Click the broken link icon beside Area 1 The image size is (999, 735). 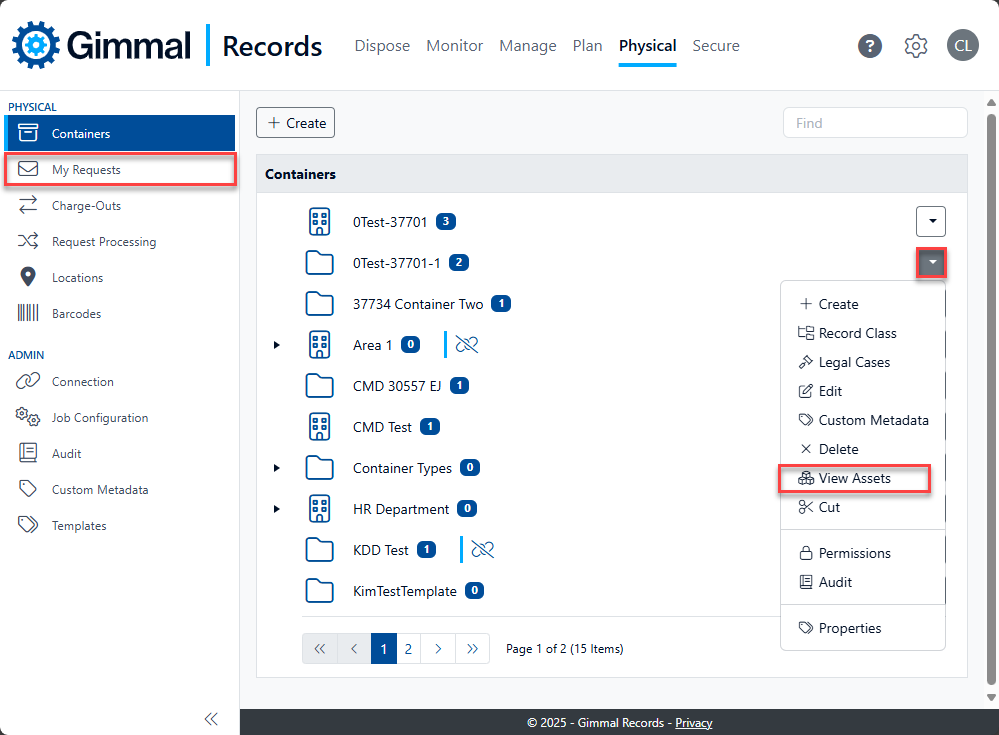coord(466,345)
